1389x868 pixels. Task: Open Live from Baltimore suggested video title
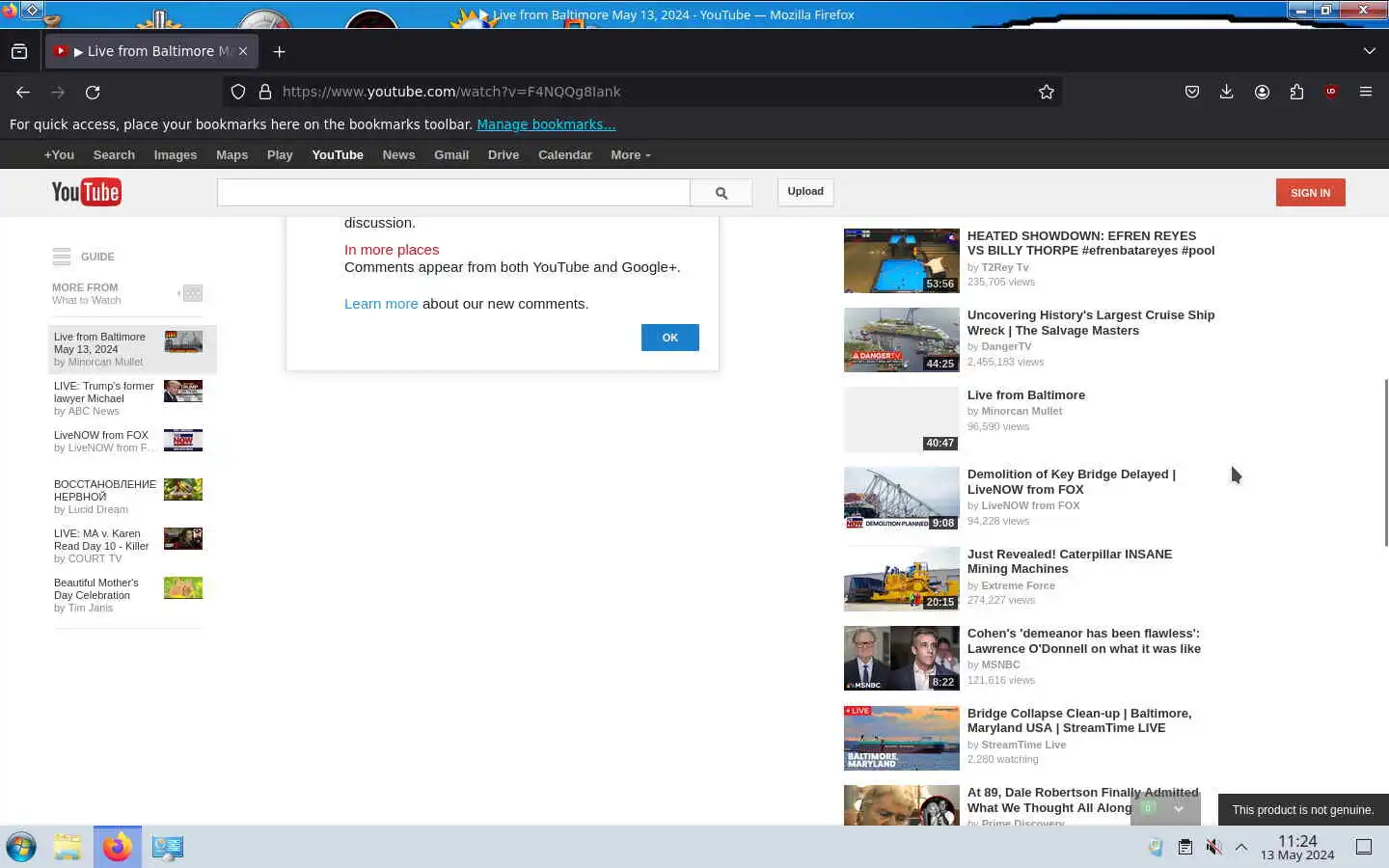coord(1026,395)
